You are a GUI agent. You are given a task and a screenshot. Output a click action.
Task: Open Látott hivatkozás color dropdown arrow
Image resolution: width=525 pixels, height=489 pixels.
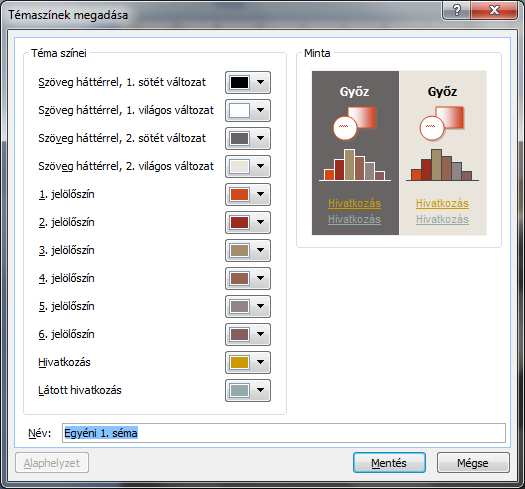[260, 390]
